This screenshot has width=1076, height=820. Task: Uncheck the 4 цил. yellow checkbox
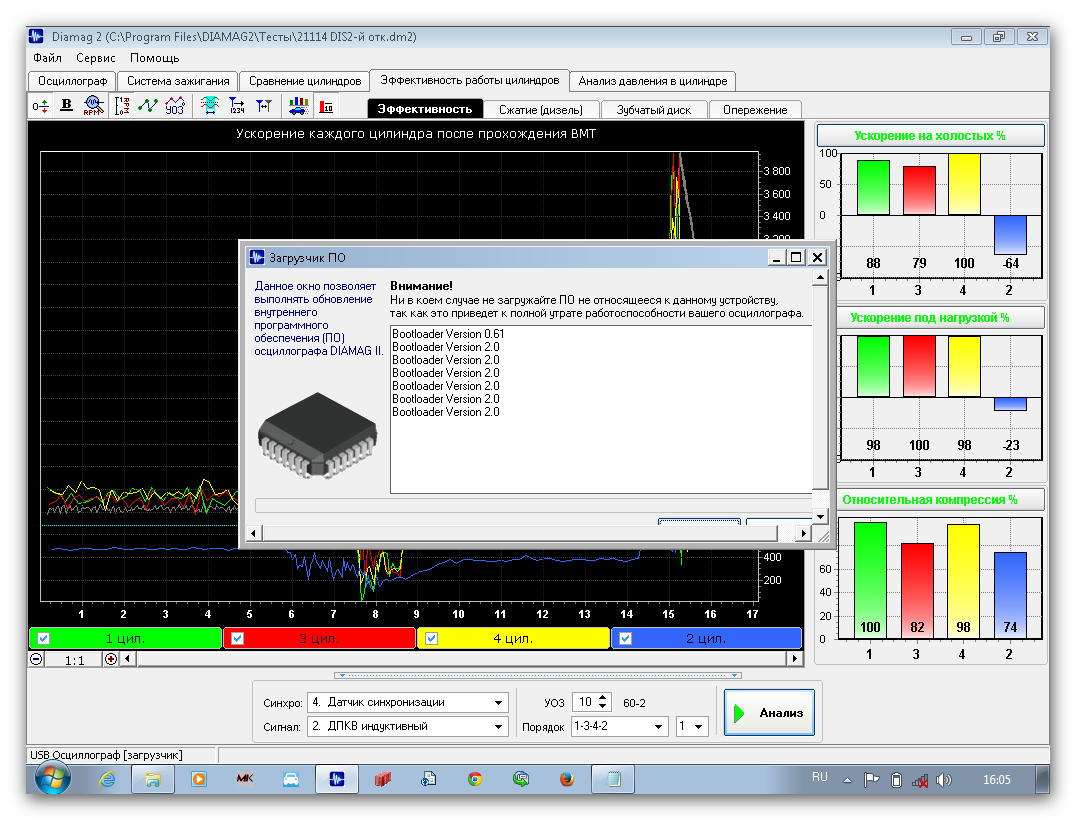tap(432, 639)
